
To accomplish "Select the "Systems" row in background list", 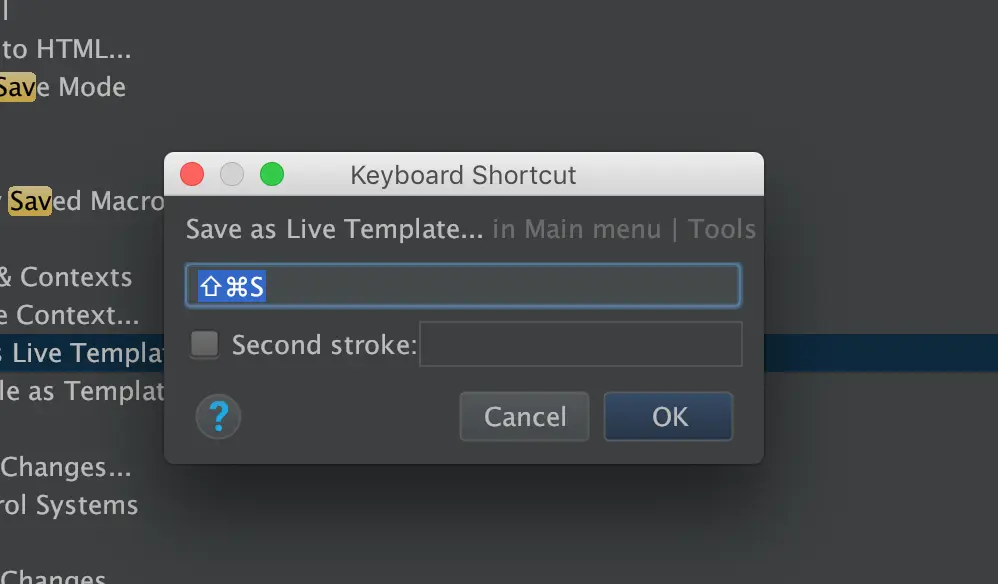I will 70,505.
